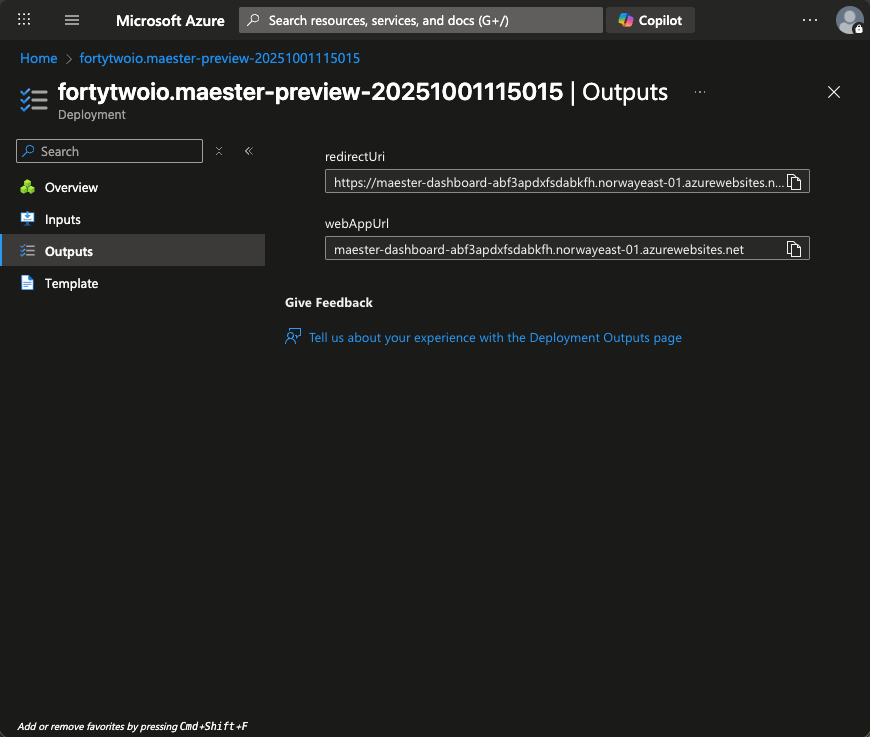Screen dimensions: 870x737
Task: Close the Outputs blade with X
Action: pyautogui.click(x=834, y=92)
